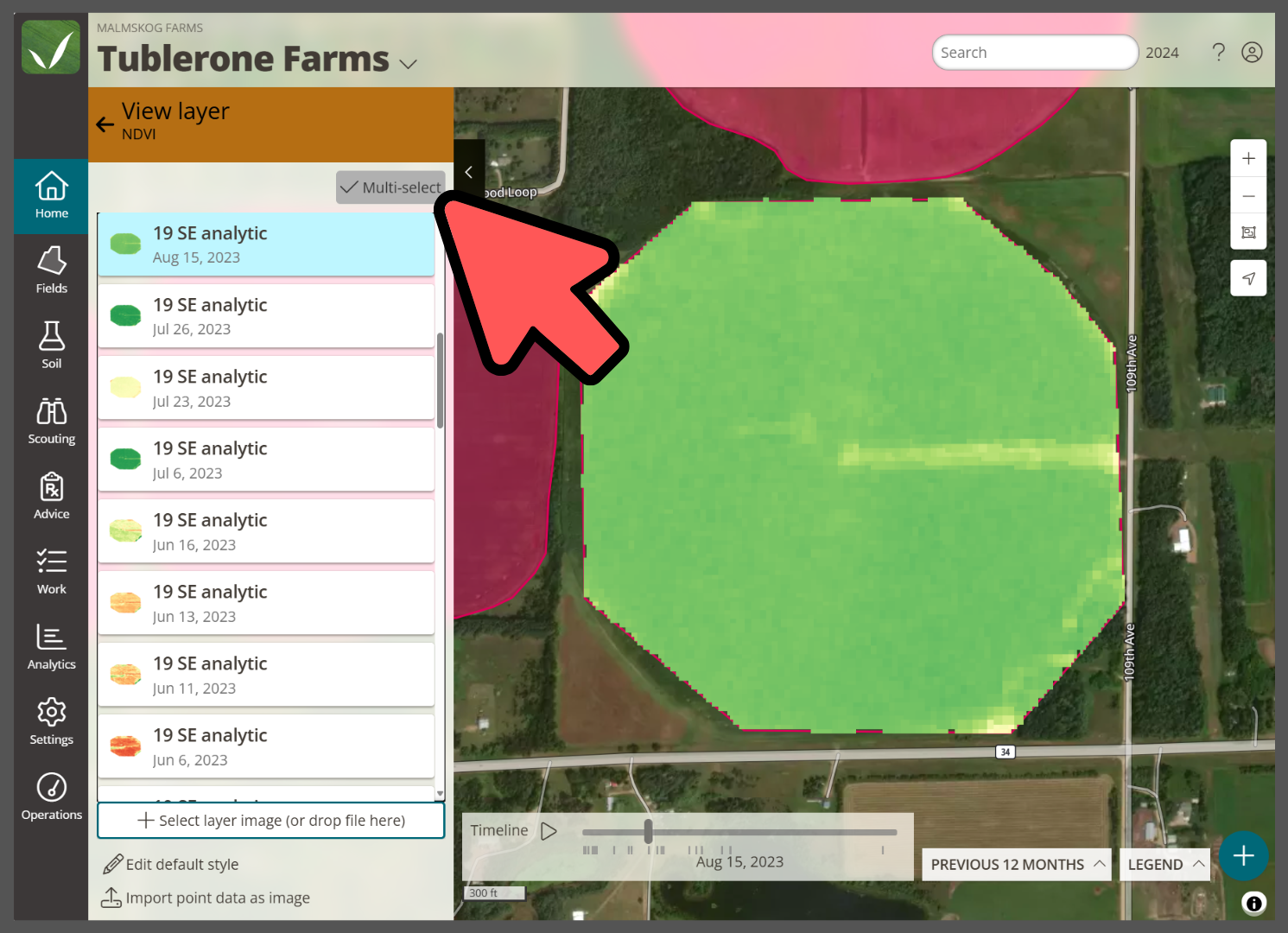
Task: Play the timeline animation
Action: pyautogui.click(x=549, y=831)
